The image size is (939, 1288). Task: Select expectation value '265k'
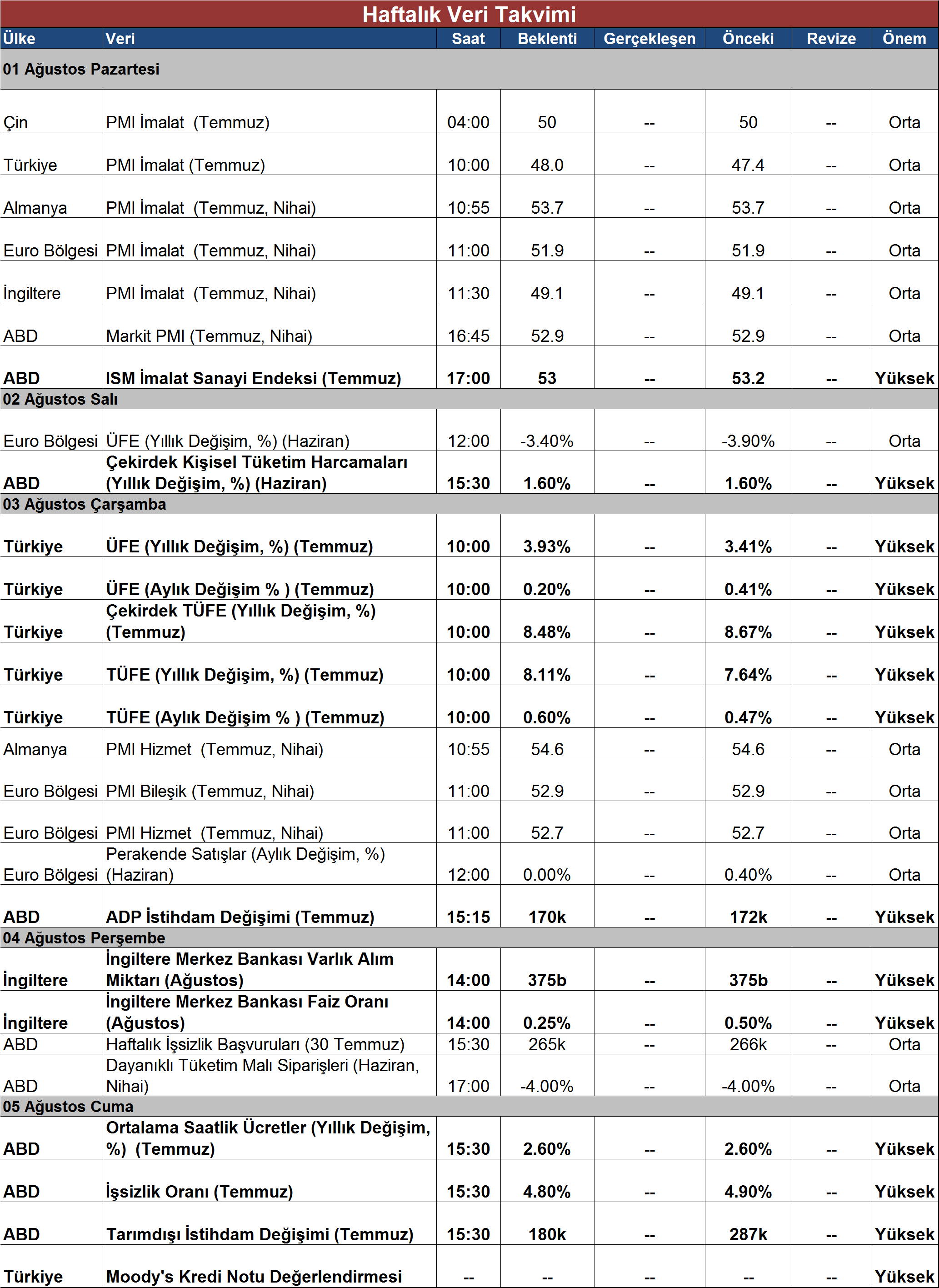pos(547,1044)
